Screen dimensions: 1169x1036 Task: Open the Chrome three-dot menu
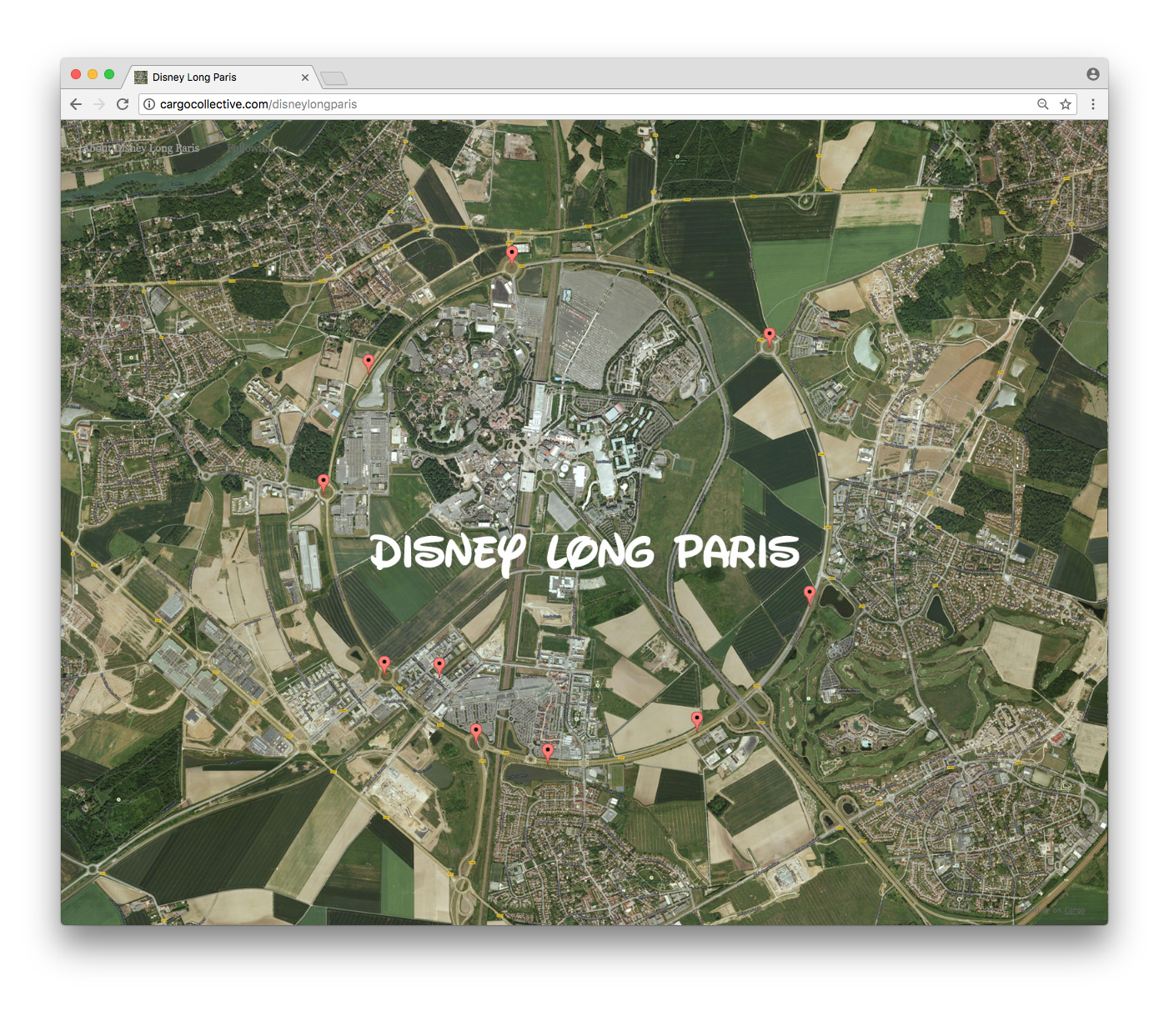click(1093, 104)
